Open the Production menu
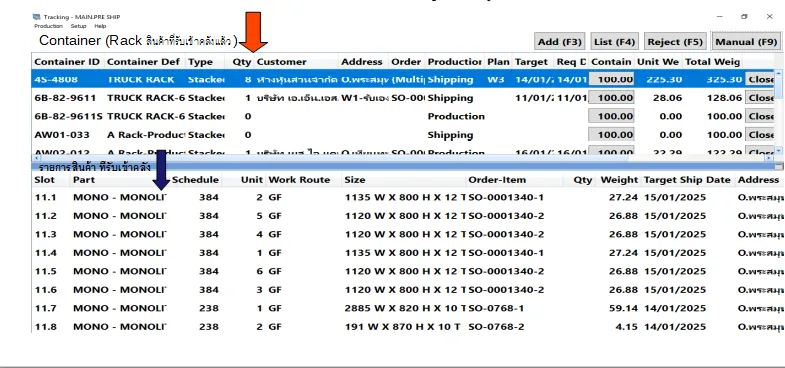This screenshot has width=785, height=368. pyautogui.click(x=49, y=26)
